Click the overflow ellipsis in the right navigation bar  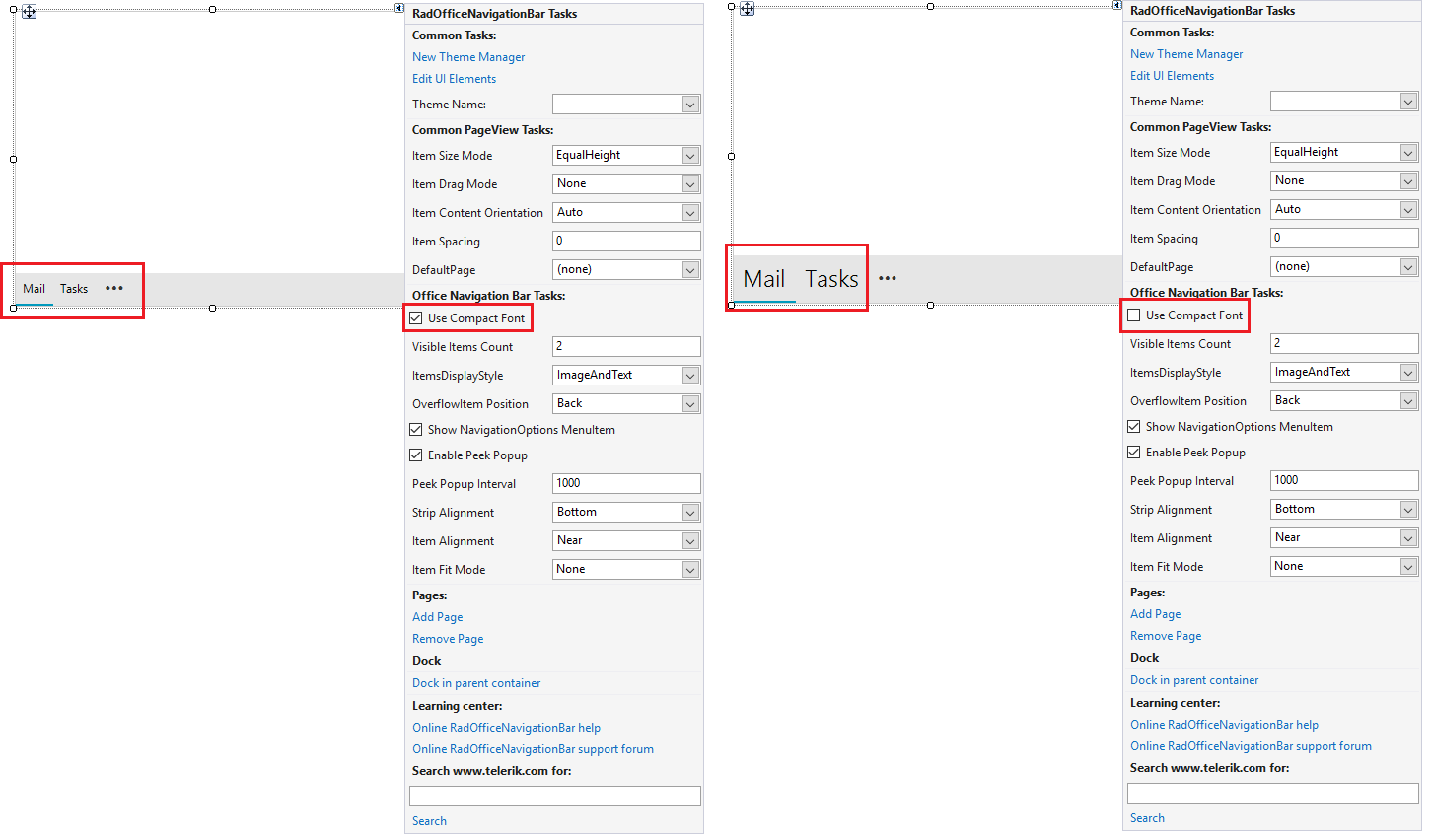887,278
